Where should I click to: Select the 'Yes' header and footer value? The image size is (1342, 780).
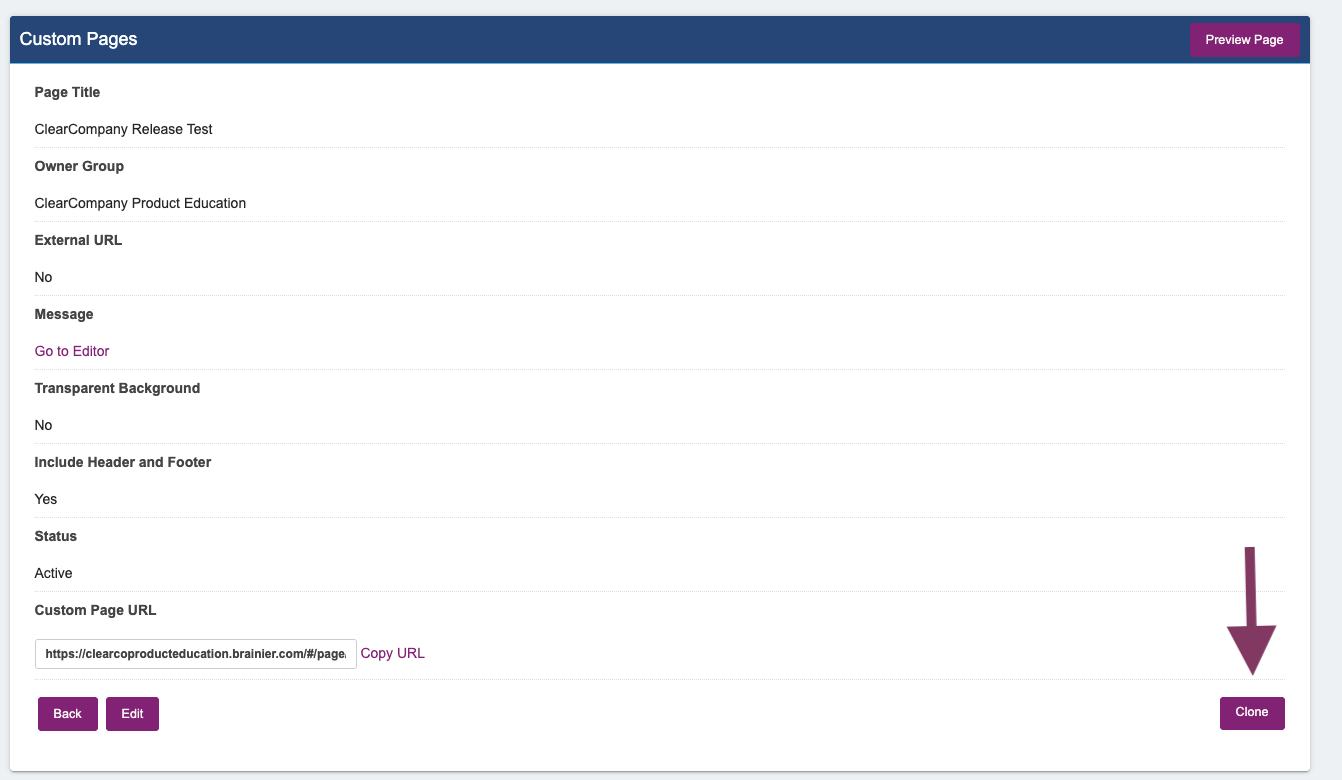46,499
